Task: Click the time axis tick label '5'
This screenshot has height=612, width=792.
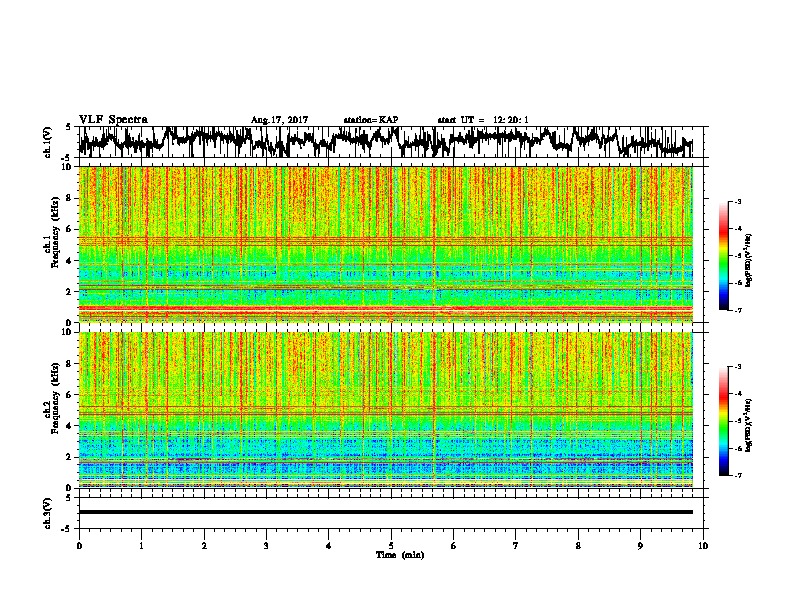Action: pyautogui.click(x=391, y=546)
